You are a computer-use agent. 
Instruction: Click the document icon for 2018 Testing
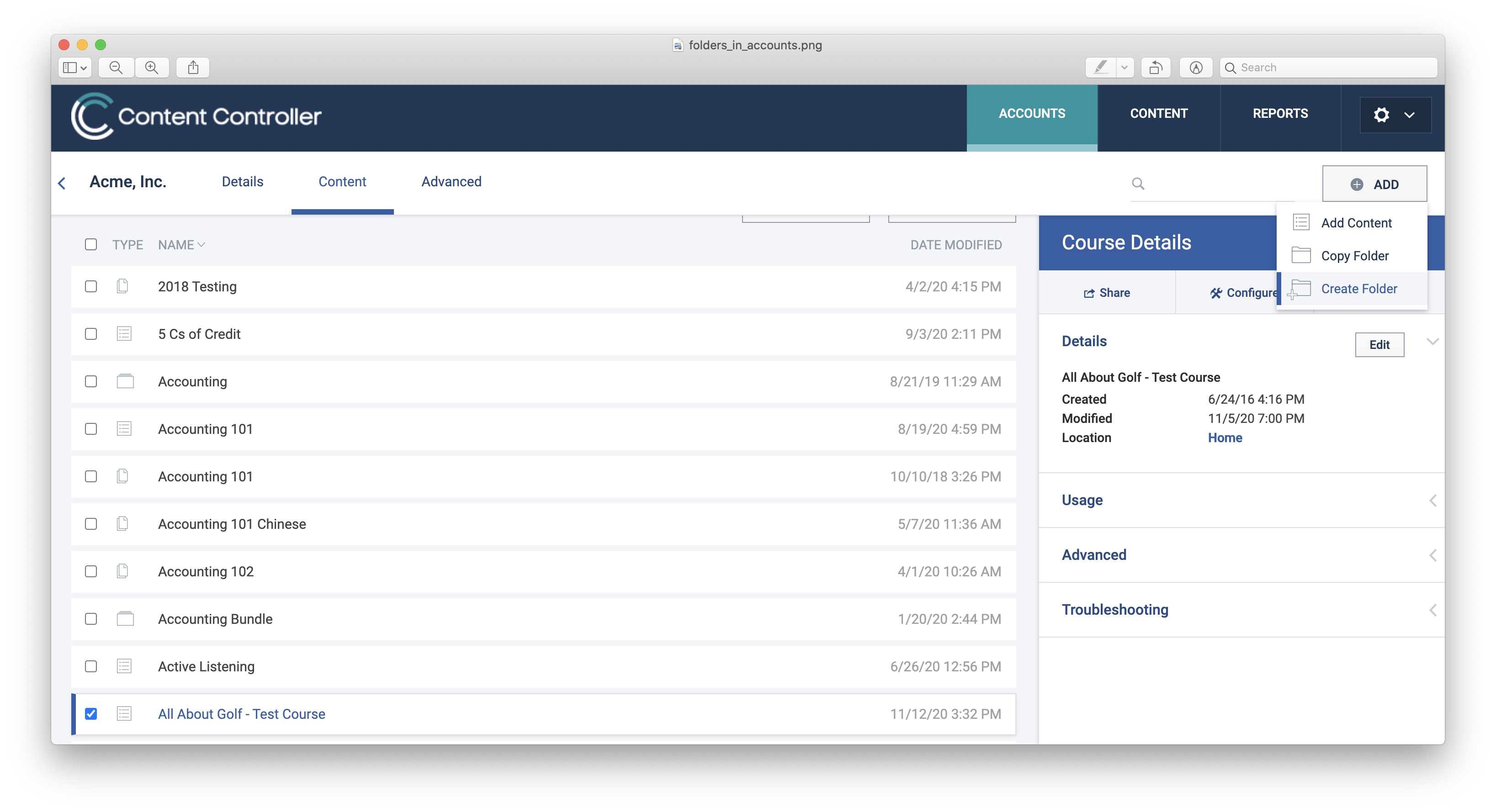tap(122, 285)
